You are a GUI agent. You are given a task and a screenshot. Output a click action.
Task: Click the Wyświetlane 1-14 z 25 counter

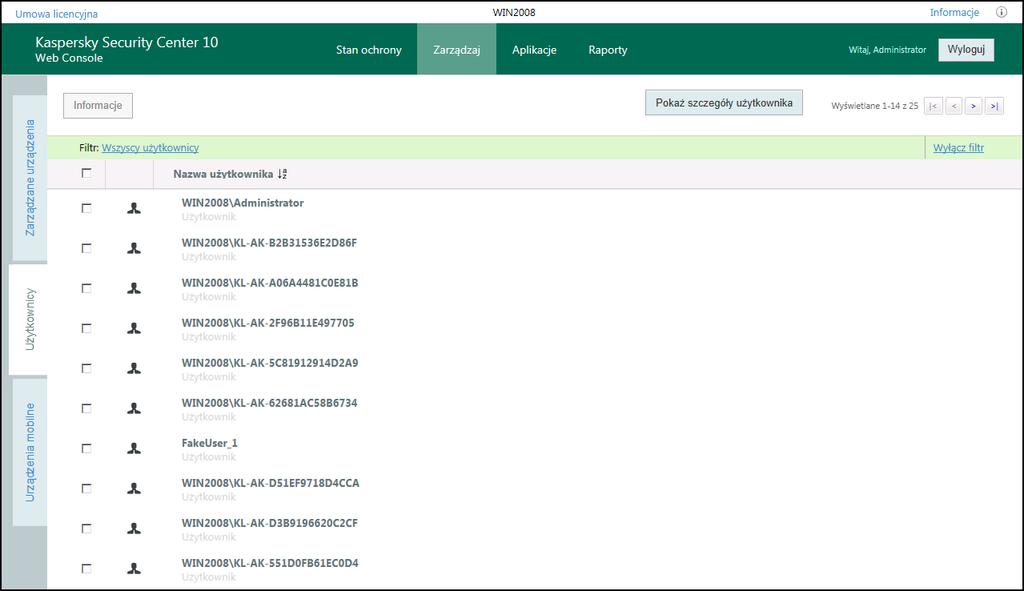click(x=874, y=106)
